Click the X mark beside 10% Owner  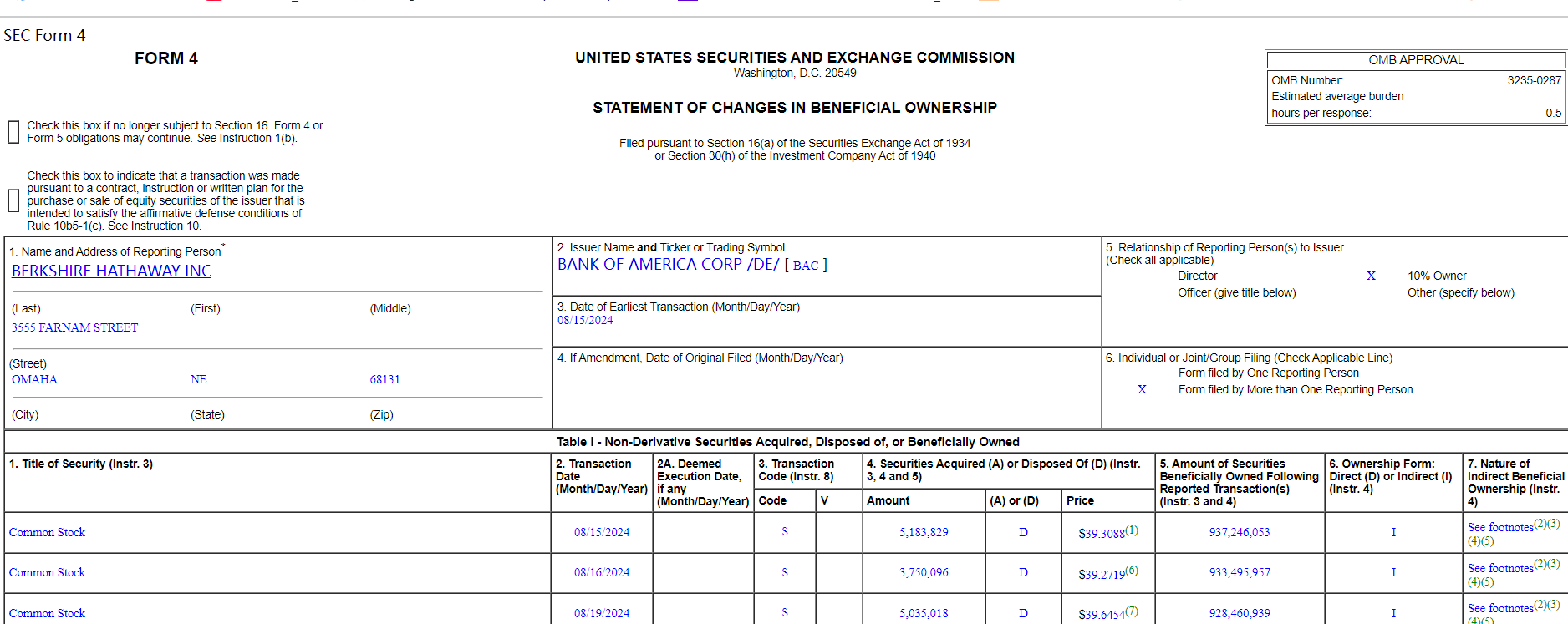click(1371, 276)
